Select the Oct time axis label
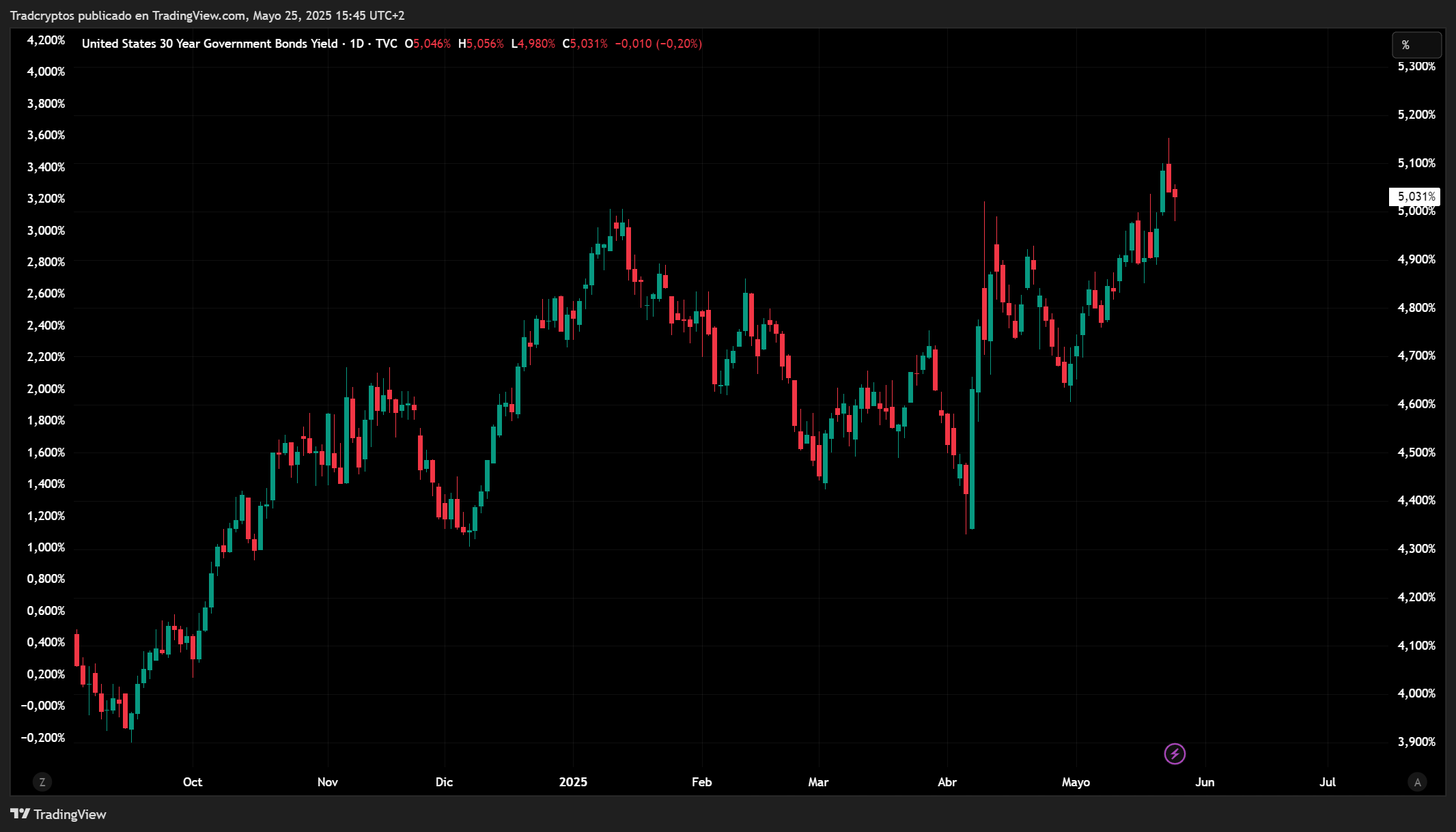1456x832 pixels. pos(193,782)
